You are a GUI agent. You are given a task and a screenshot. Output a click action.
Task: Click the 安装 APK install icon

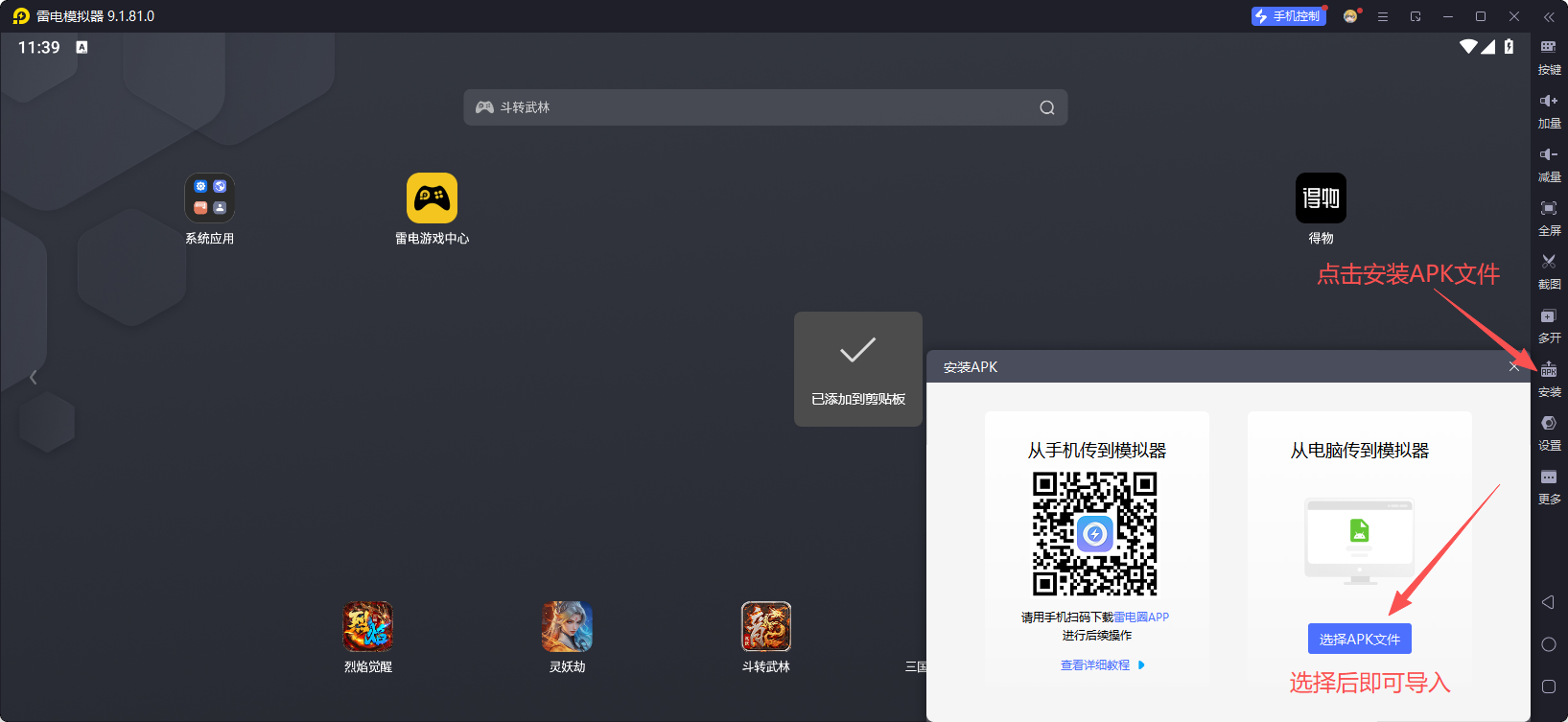(1549, 378)
